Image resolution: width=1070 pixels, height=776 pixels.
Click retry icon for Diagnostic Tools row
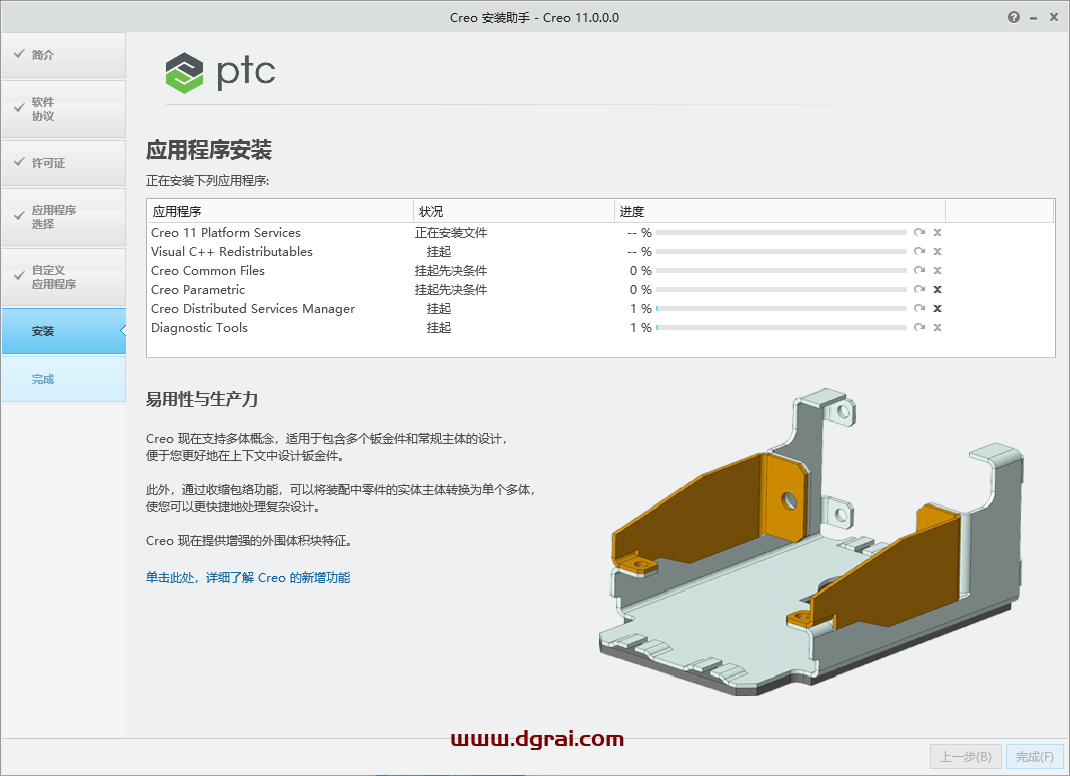(919, 328)
